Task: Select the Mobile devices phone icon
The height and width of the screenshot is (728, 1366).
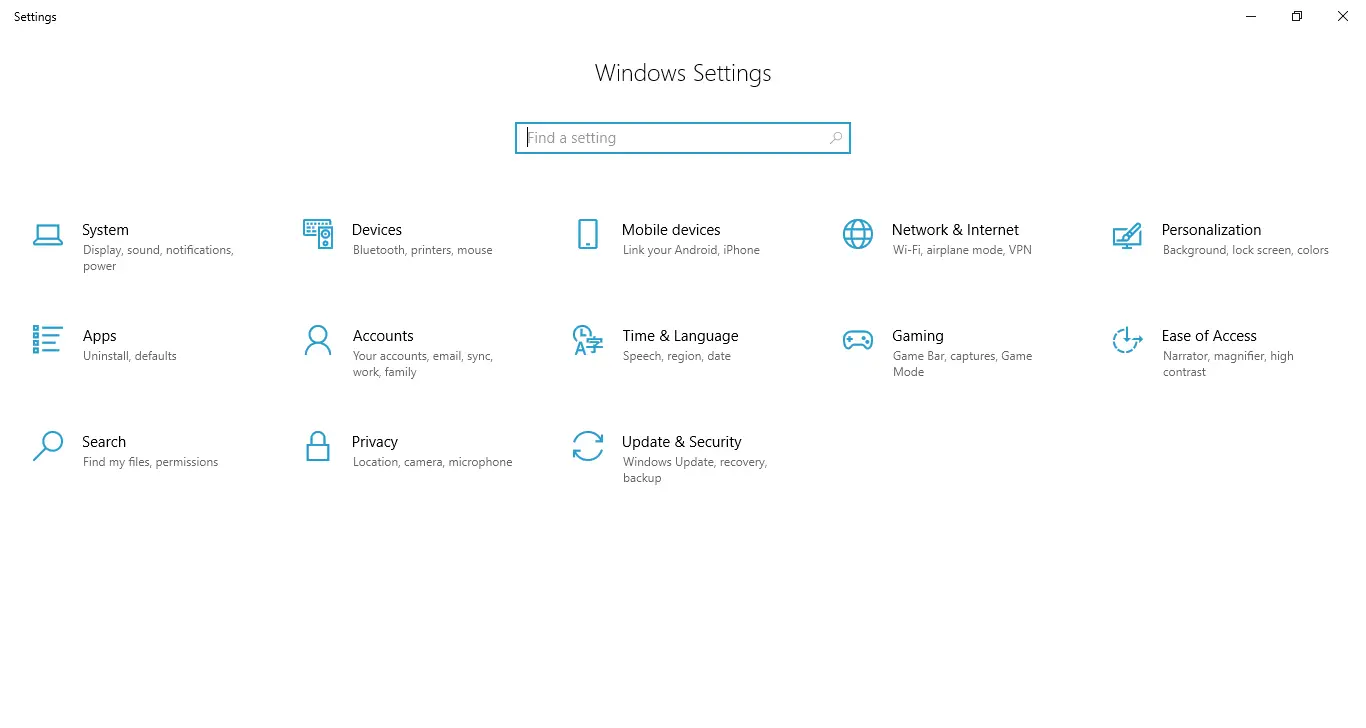Action: pos(588,234)
